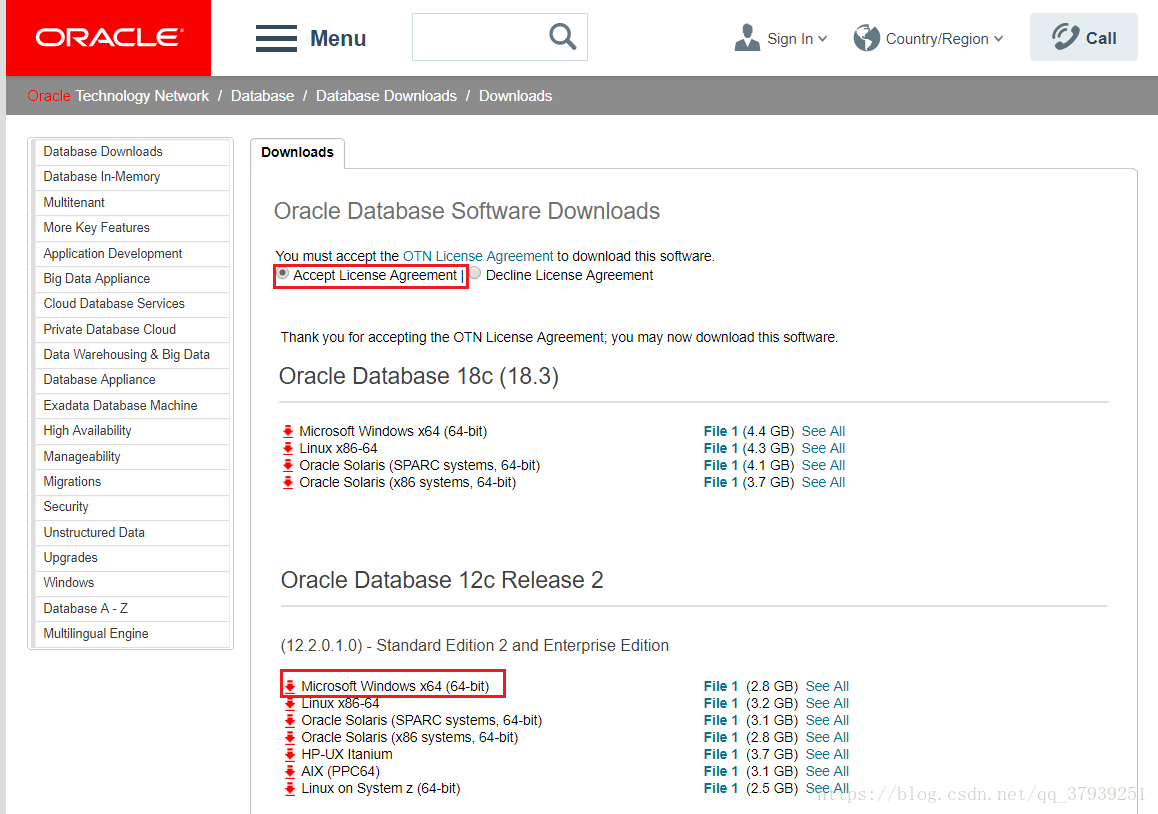Viewport: 1158px width, 814px height.
Task: Click the OTN License Agreement link
Action: 478,256
